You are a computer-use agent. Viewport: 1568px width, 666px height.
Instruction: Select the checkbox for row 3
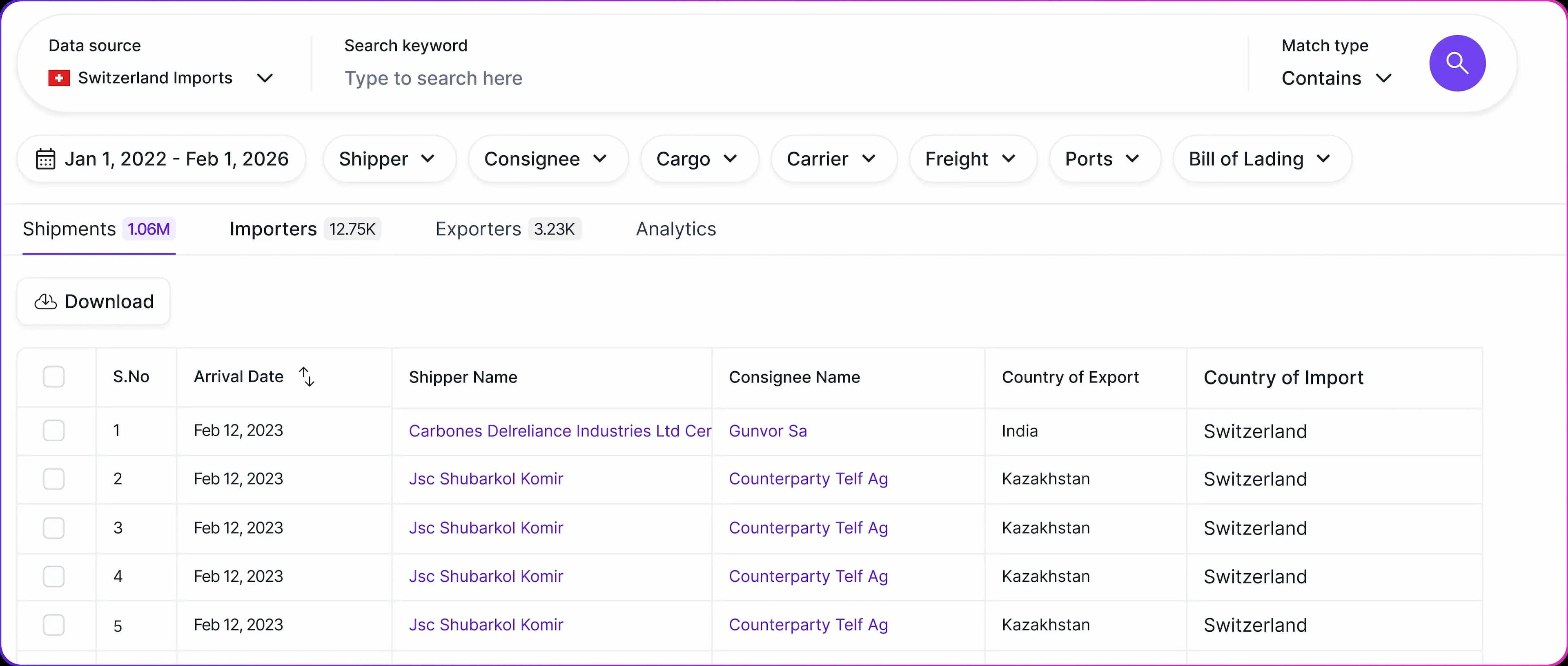pyautogui.click(x=53, y=527)
